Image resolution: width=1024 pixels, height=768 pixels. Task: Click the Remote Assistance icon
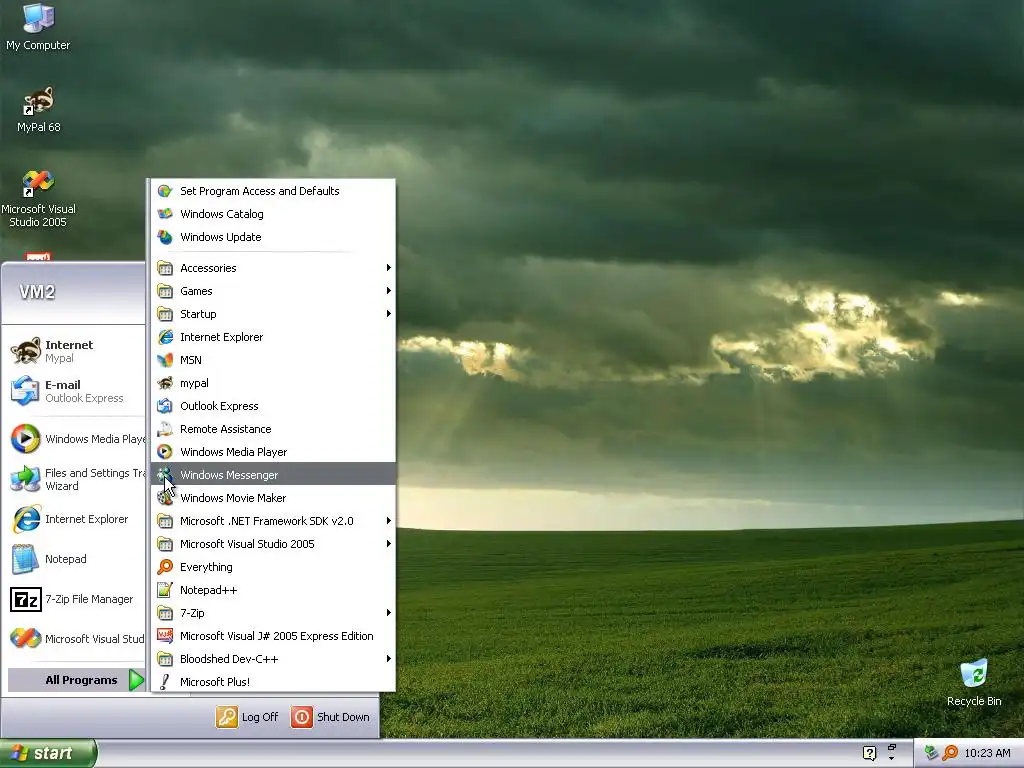(x=165, y=429)
